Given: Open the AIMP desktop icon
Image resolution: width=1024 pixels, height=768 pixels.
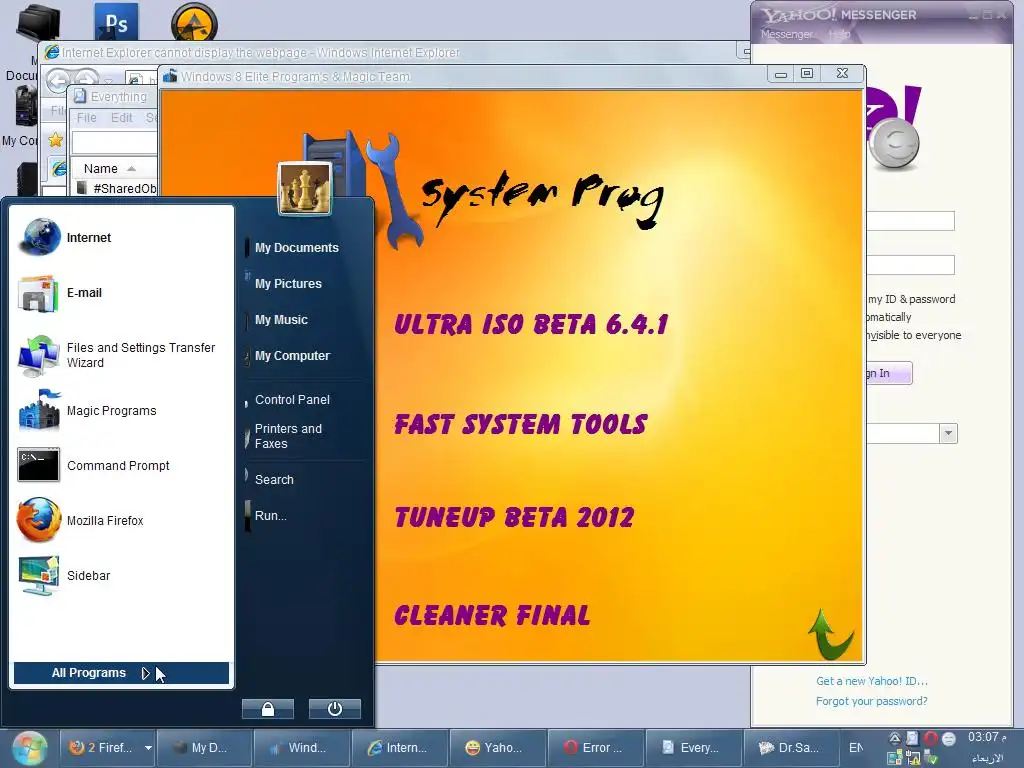Looking at the screenshot, I should (194, 23).
